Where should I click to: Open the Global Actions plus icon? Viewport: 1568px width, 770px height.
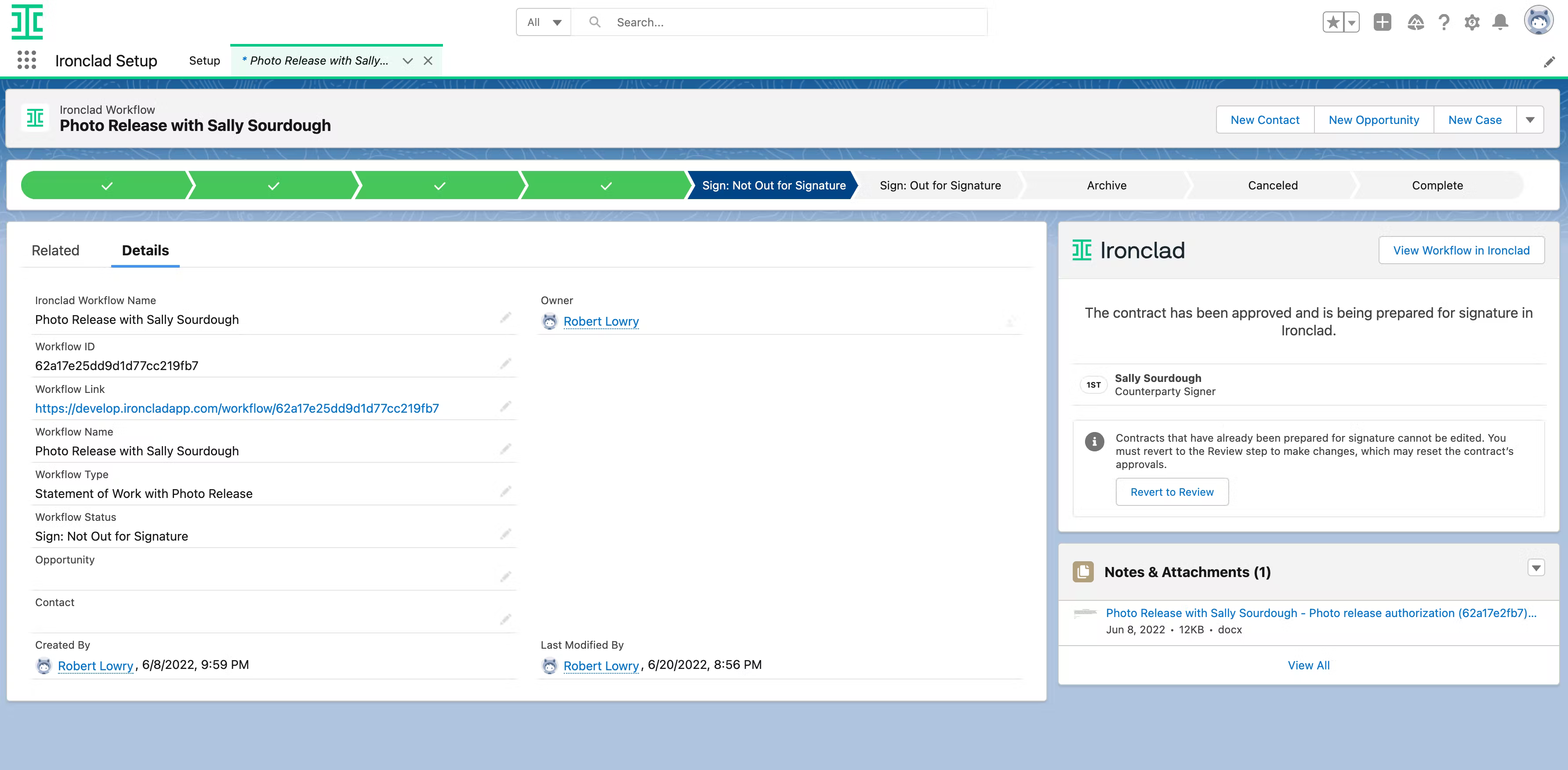pos(1383,22)
